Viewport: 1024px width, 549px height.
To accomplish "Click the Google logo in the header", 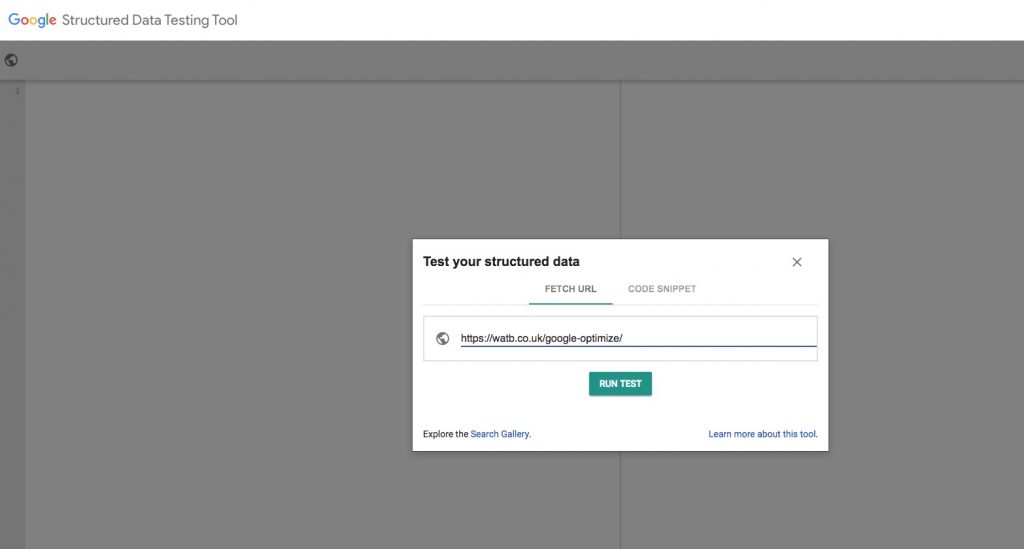I will (32, 20).
